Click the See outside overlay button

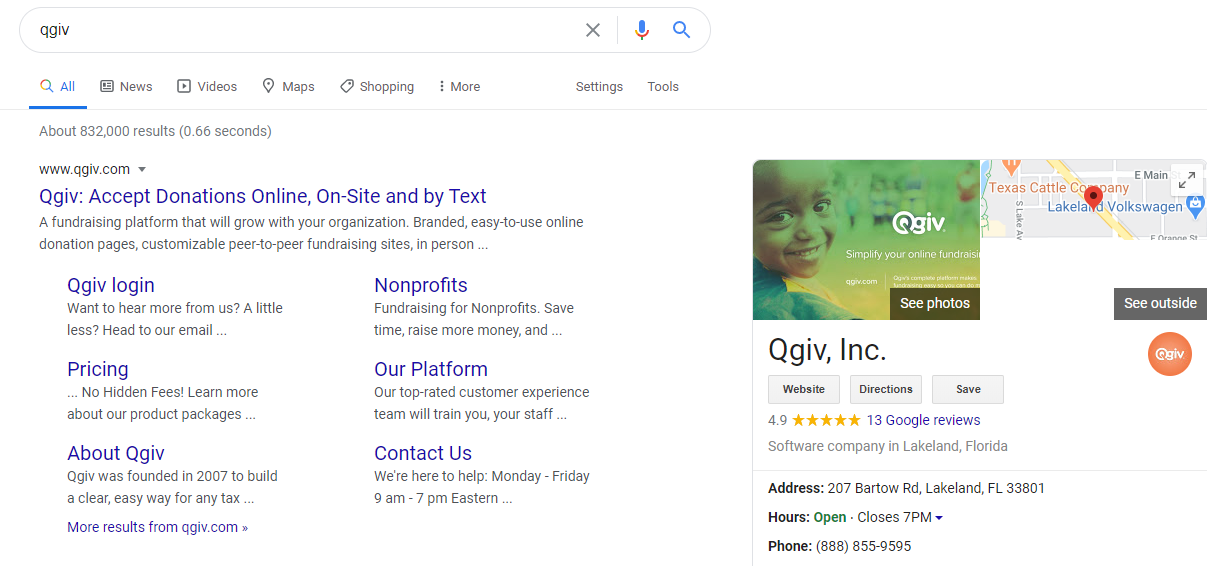[1160, 303]
